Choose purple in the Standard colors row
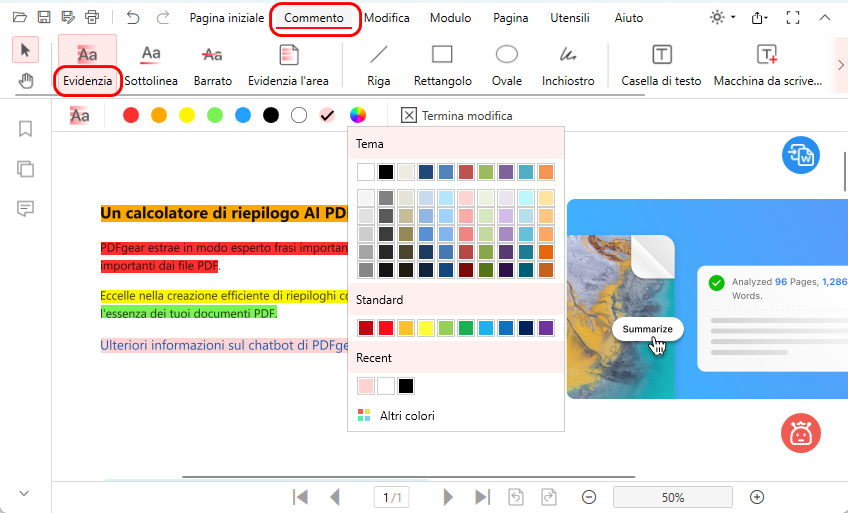 coord(546,328)
